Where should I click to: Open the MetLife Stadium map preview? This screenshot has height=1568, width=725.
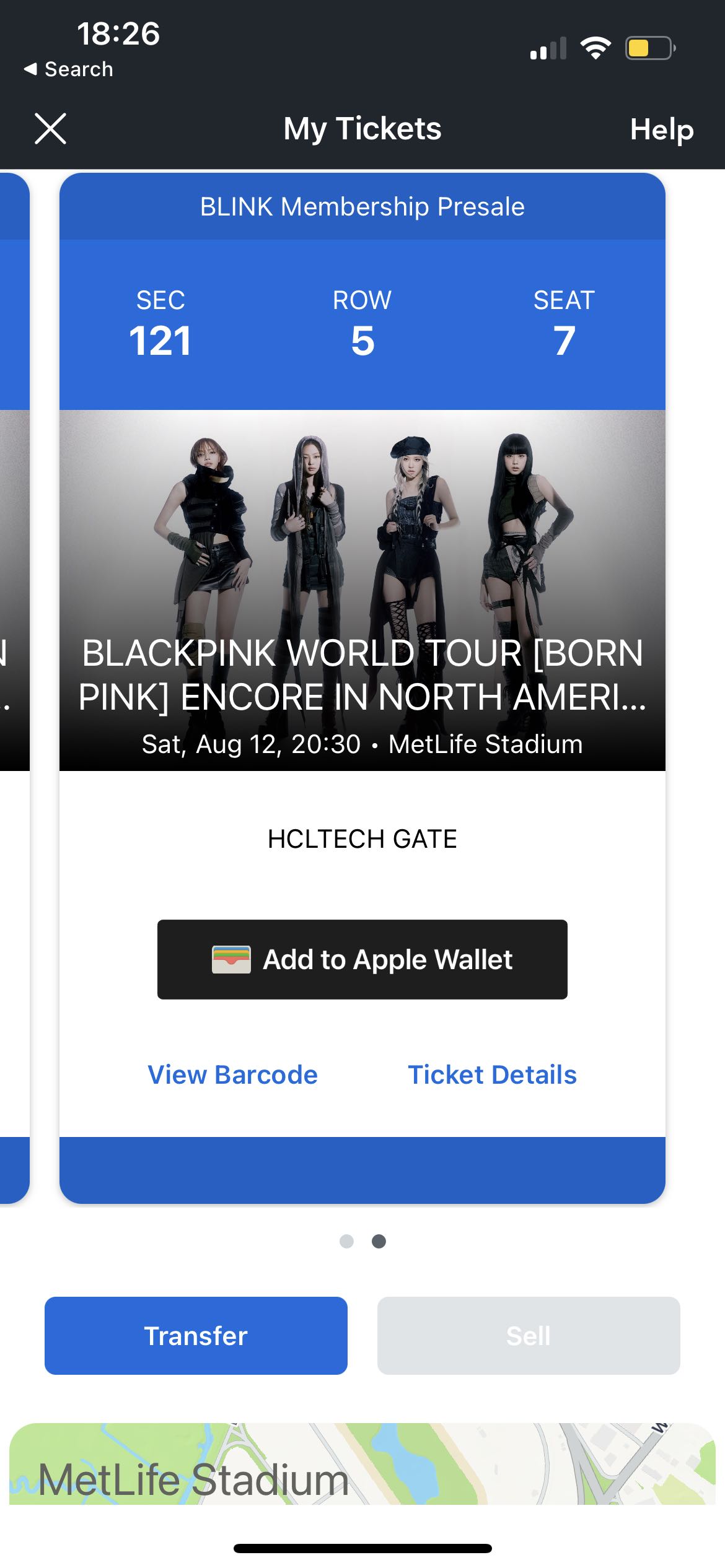[362, 1464]
